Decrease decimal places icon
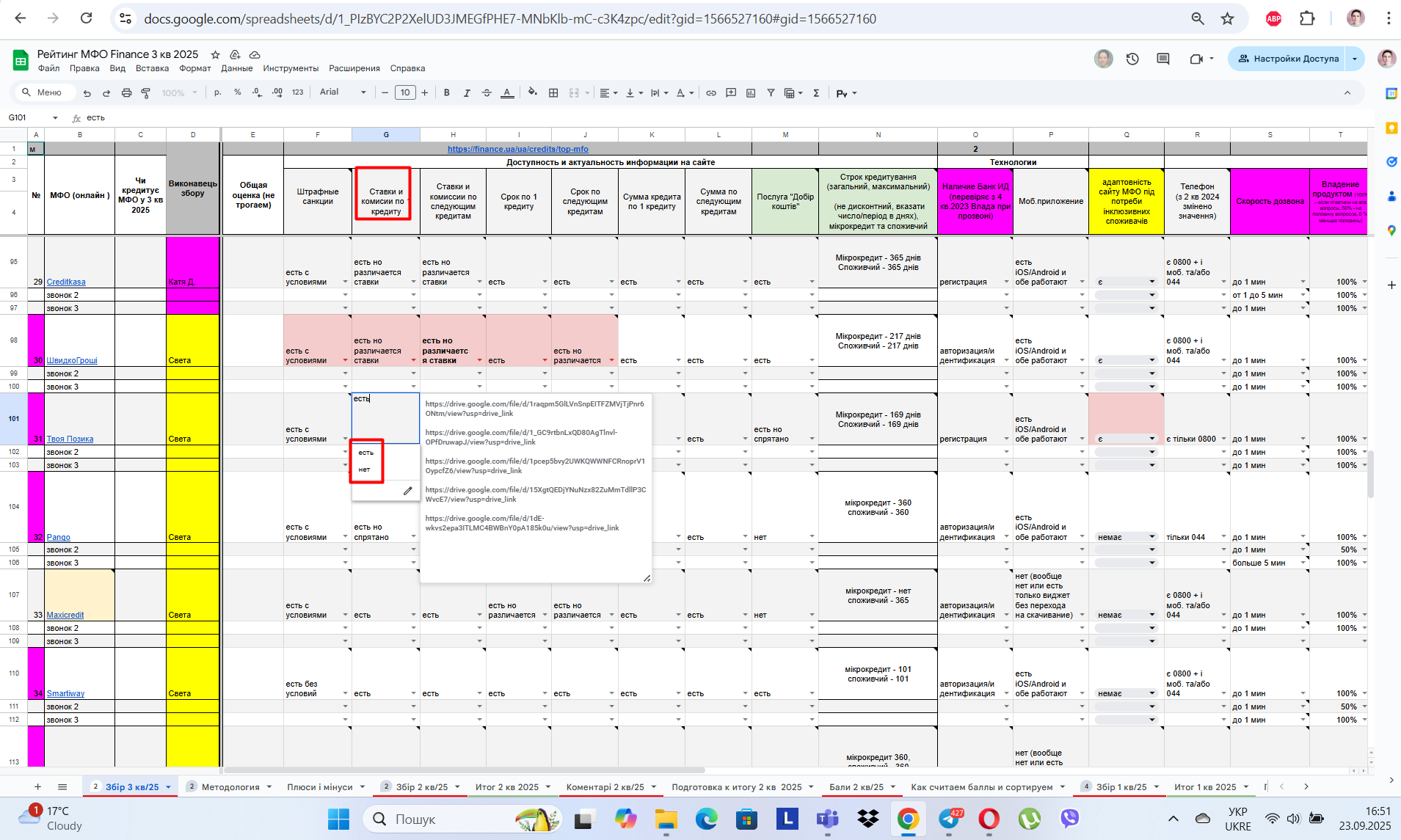The image size is (1401, 840). pos(257,92)
